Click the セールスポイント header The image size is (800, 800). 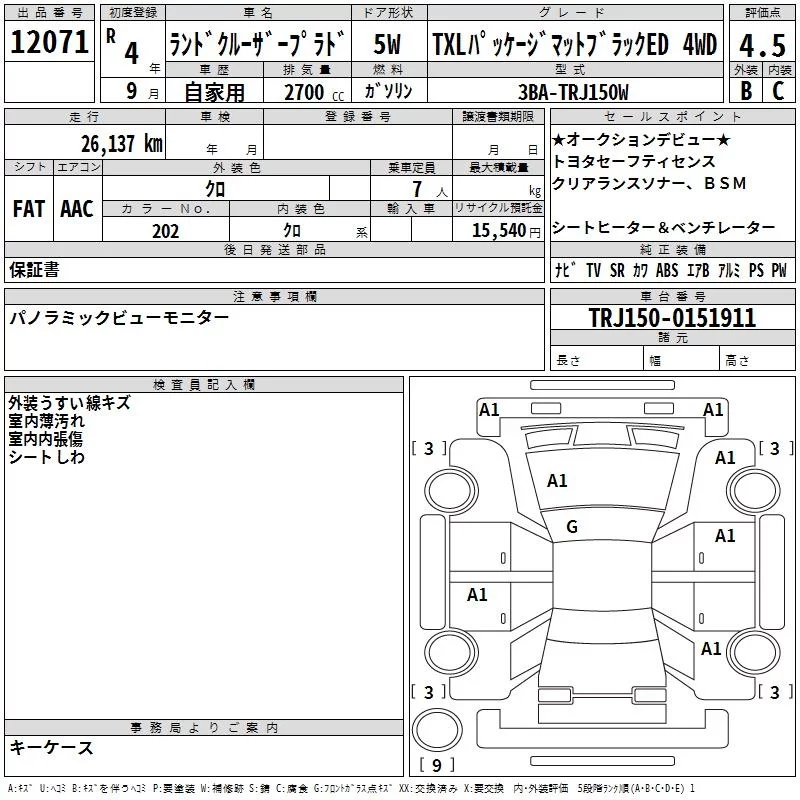click(672, 116)
